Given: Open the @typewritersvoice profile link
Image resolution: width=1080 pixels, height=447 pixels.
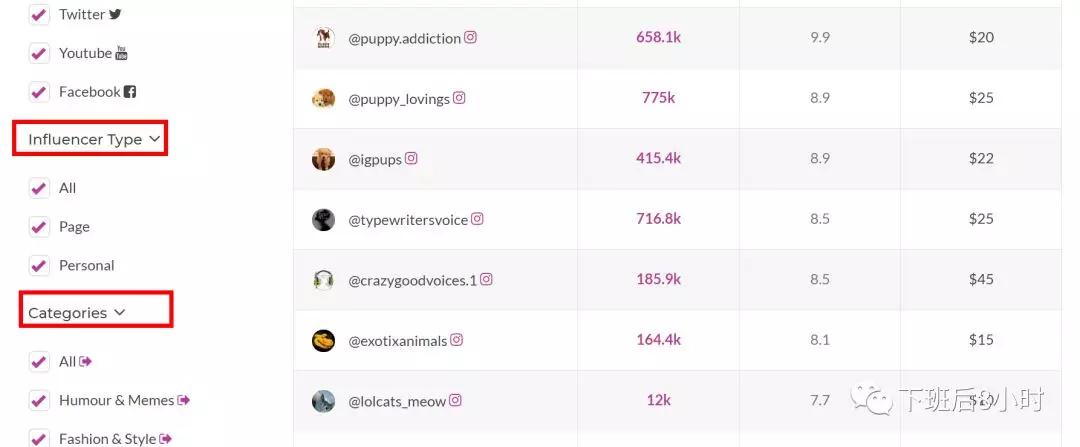Looking at the screenshot, I should (408, 220).
